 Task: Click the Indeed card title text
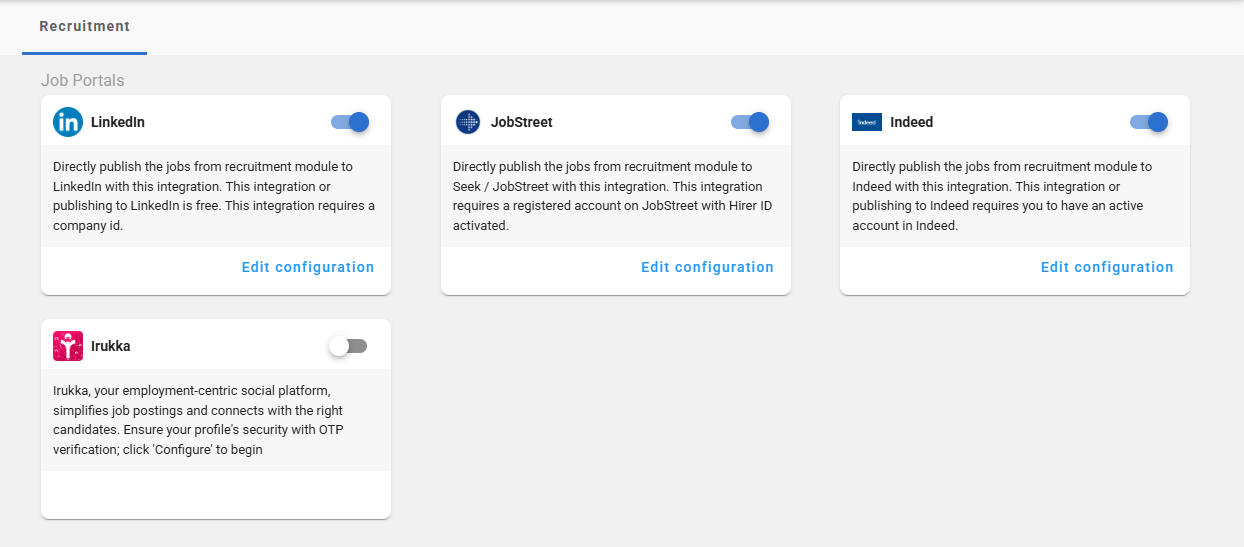pyautogui.click(x=911, y=122)
